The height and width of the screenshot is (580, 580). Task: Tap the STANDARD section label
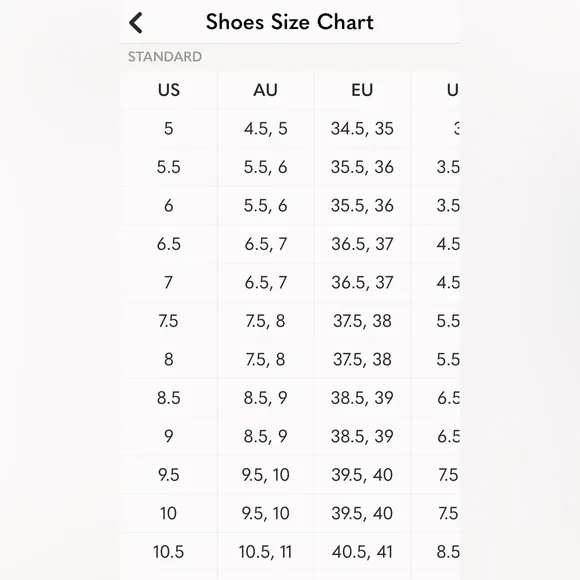[165, 57]
